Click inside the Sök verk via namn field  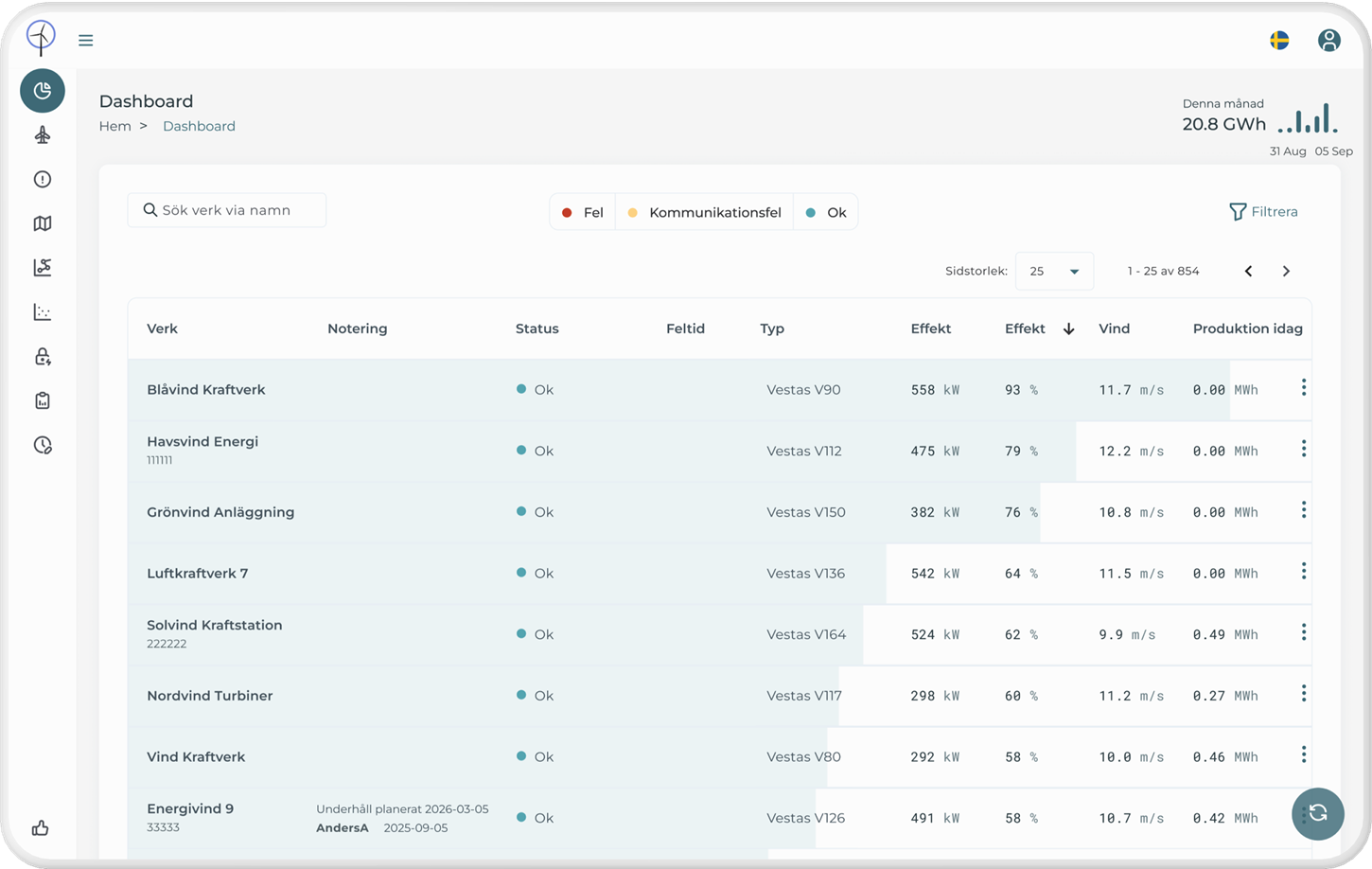coord(226,210)
